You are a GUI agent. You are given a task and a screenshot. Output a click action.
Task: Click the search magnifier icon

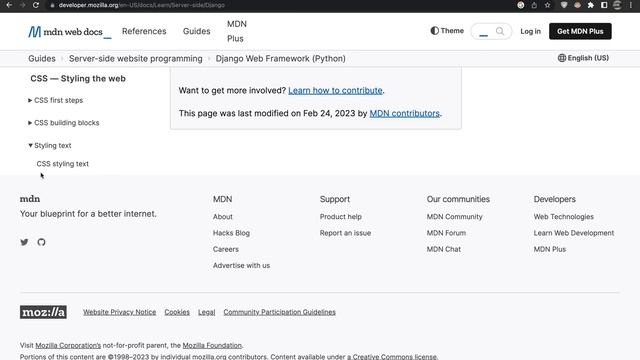(500, 31)
